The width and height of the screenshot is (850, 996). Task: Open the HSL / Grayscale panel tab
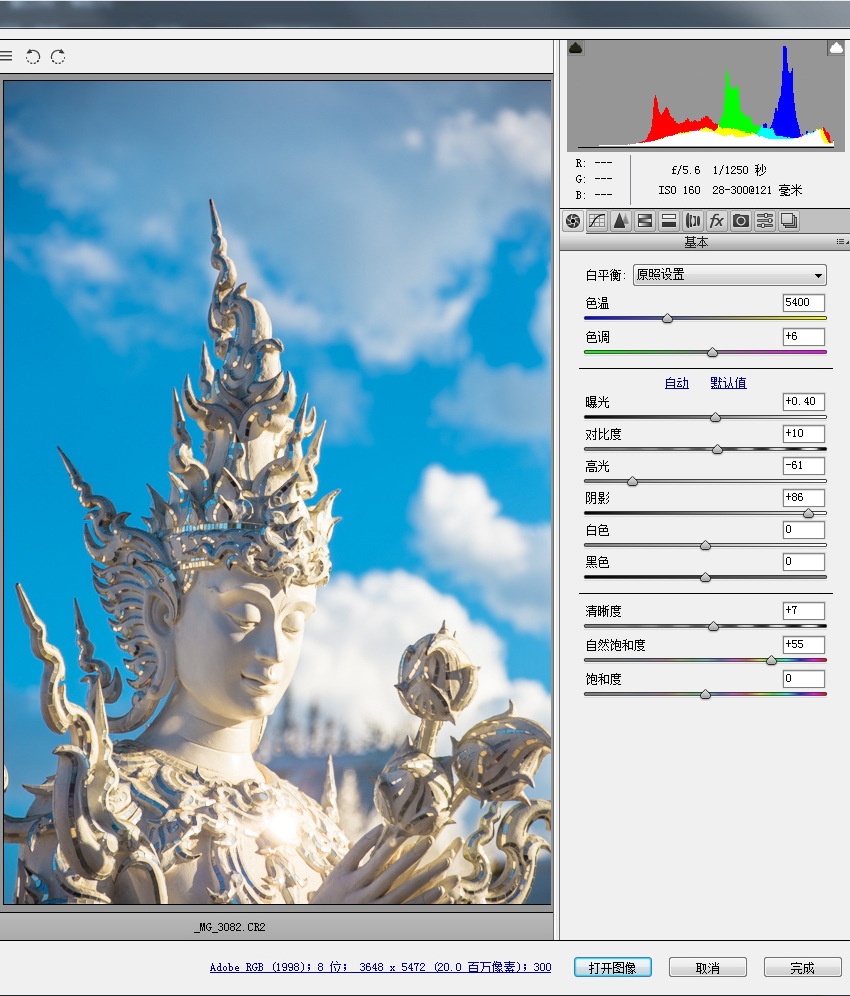coord(645,221)
